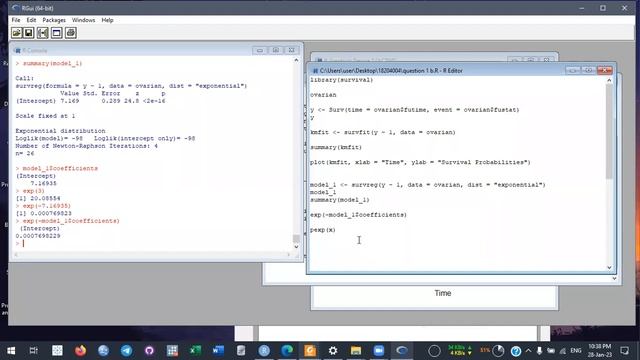
Task: Open the Help menu
Action: [107, 20]
